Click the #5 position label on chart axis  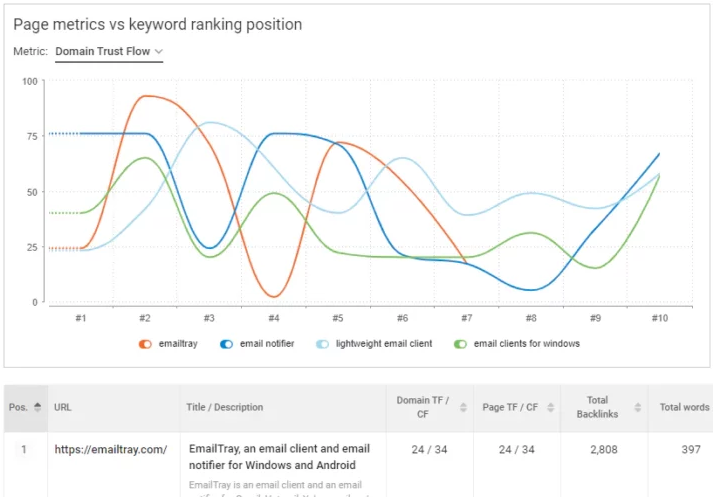(338, 318)
